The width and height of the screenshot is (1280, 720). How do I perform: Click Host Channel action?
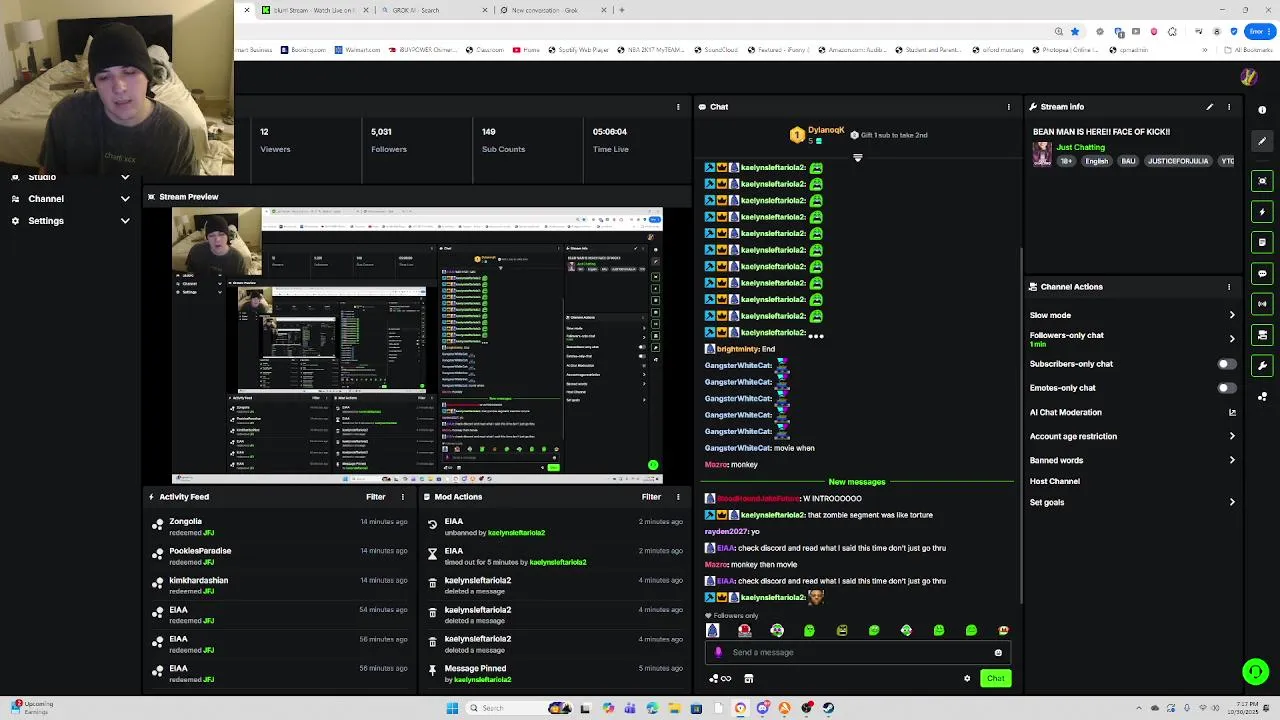1055,481
